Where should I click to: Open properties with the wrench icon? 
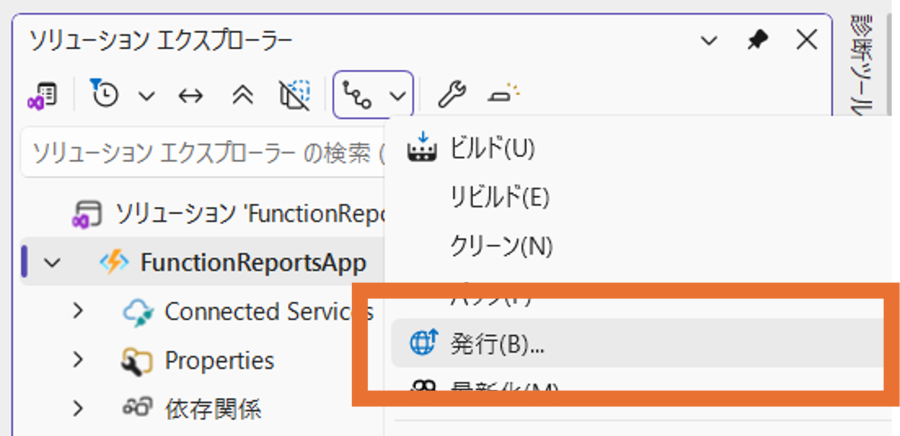point(452,94)
